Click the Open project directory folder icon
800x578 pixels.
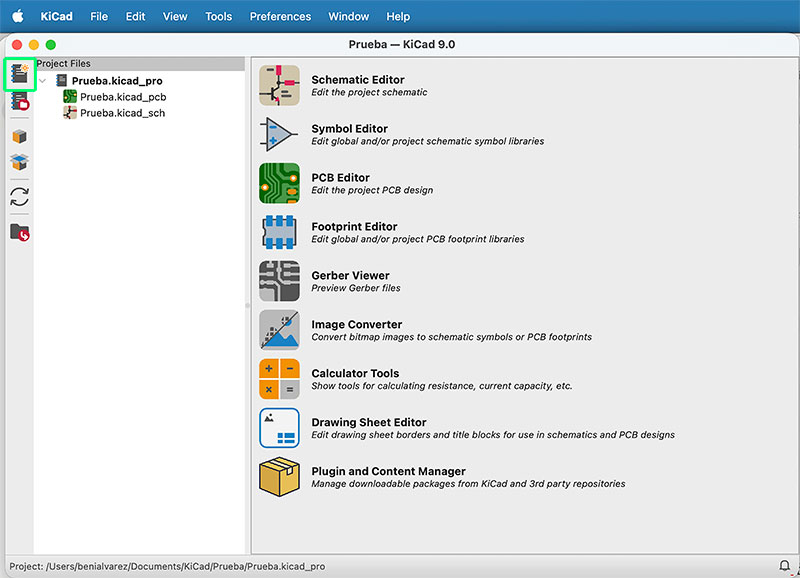click(x=19, y=232)
